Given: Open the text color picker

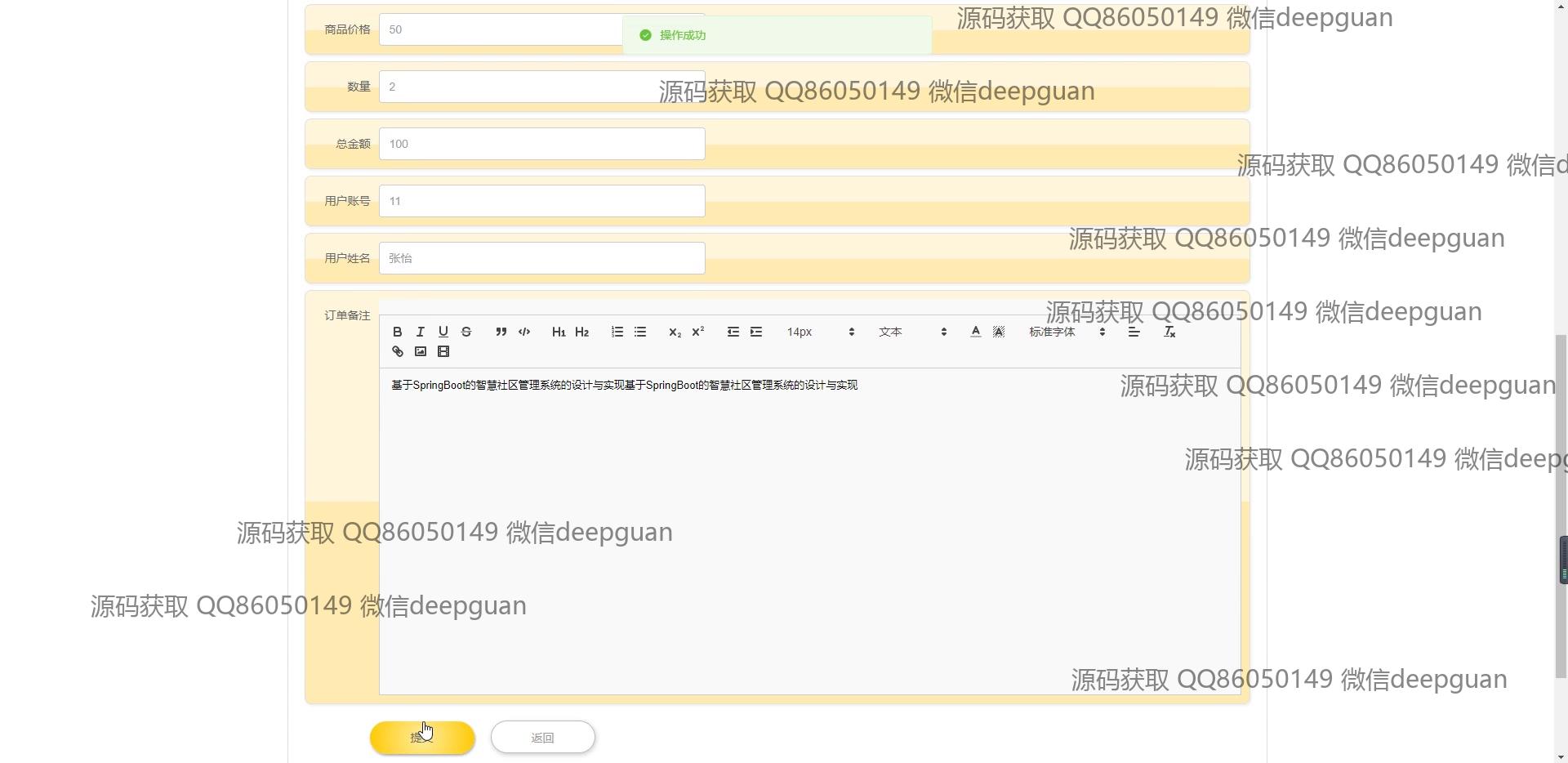Looking at the screenshot, I should [x=975, y=332].
